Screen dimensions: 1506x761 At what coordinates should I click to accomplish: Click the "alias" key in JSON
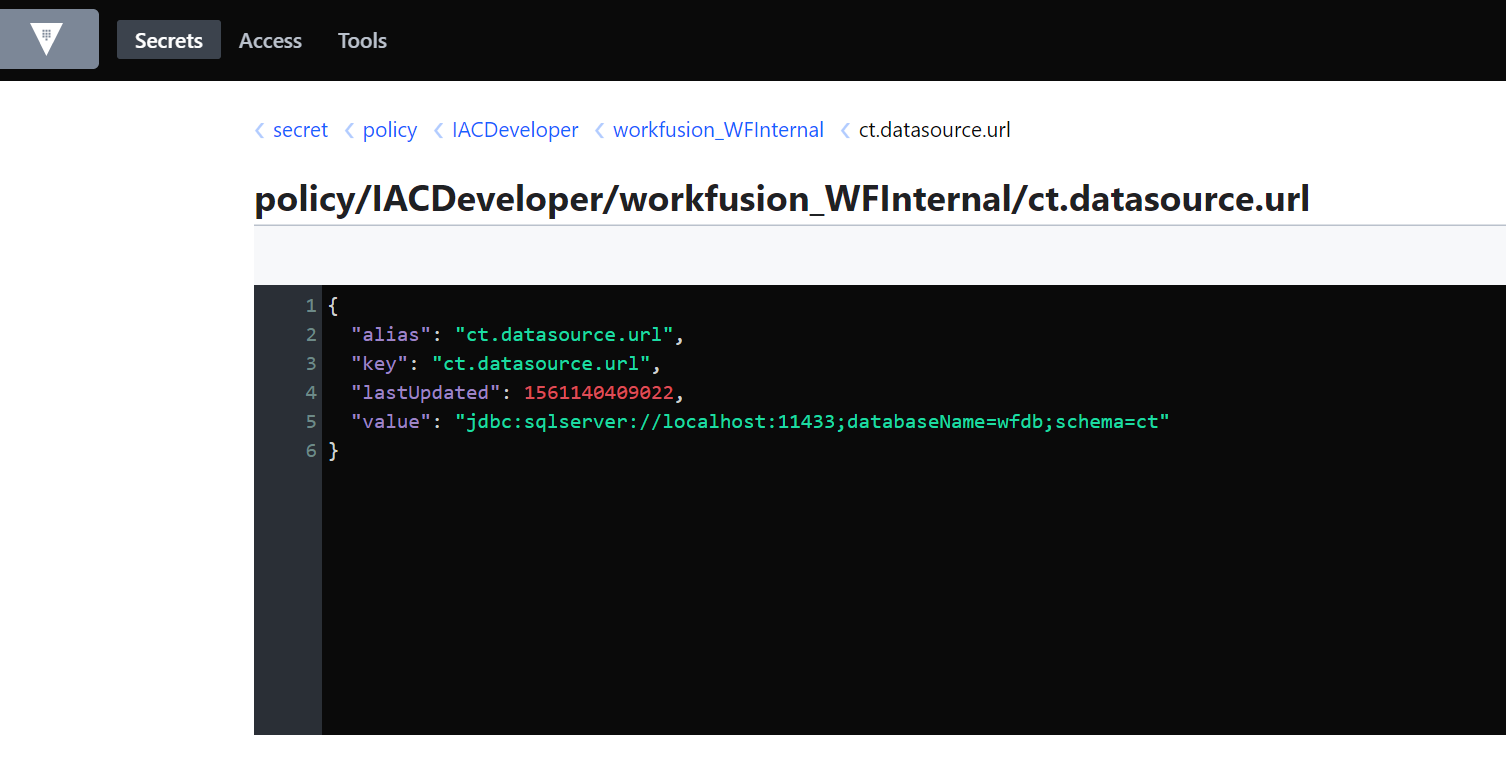[391, 334]
